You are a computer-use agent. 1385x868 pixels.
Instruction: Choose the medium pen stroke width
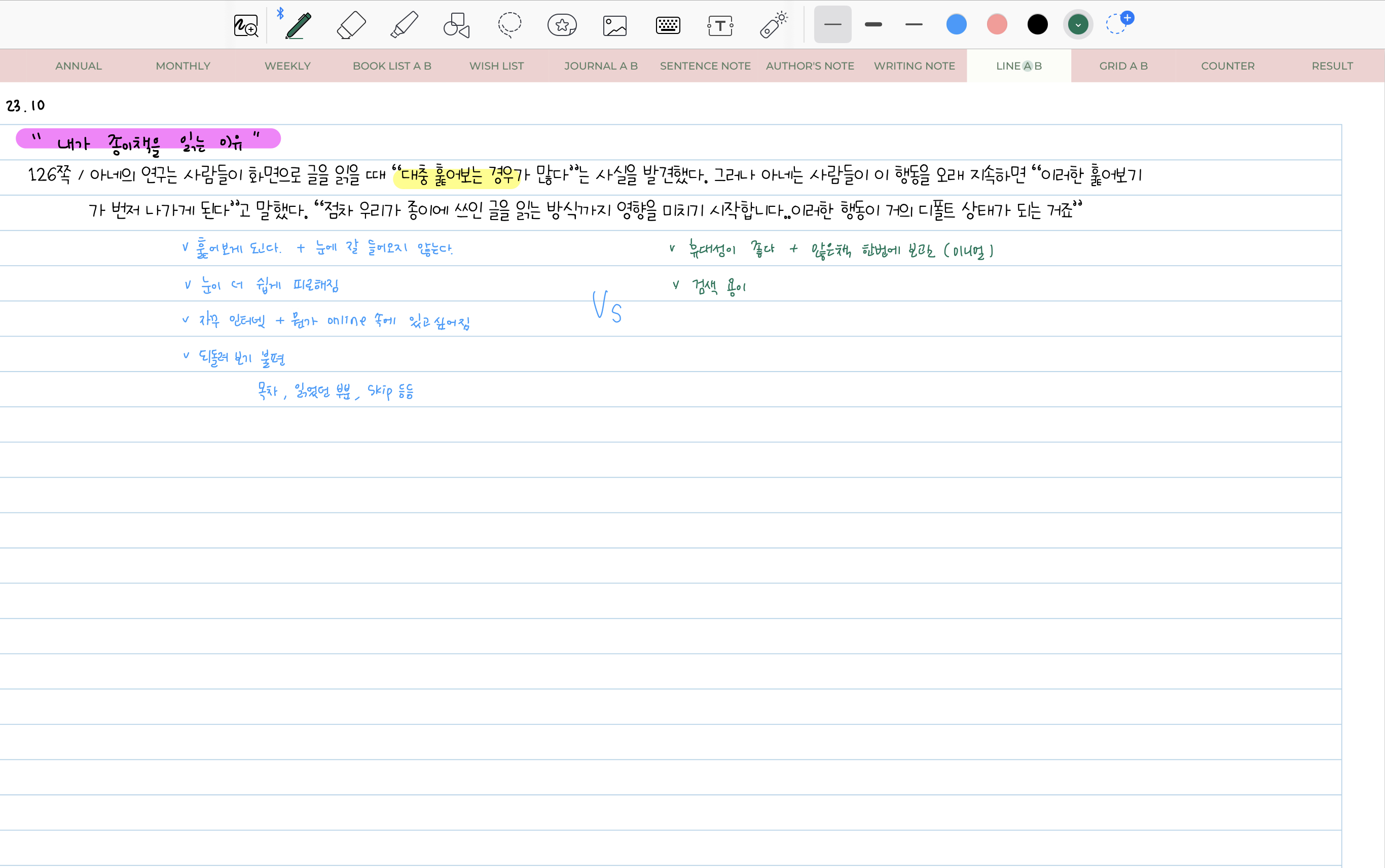coord(914,25)
